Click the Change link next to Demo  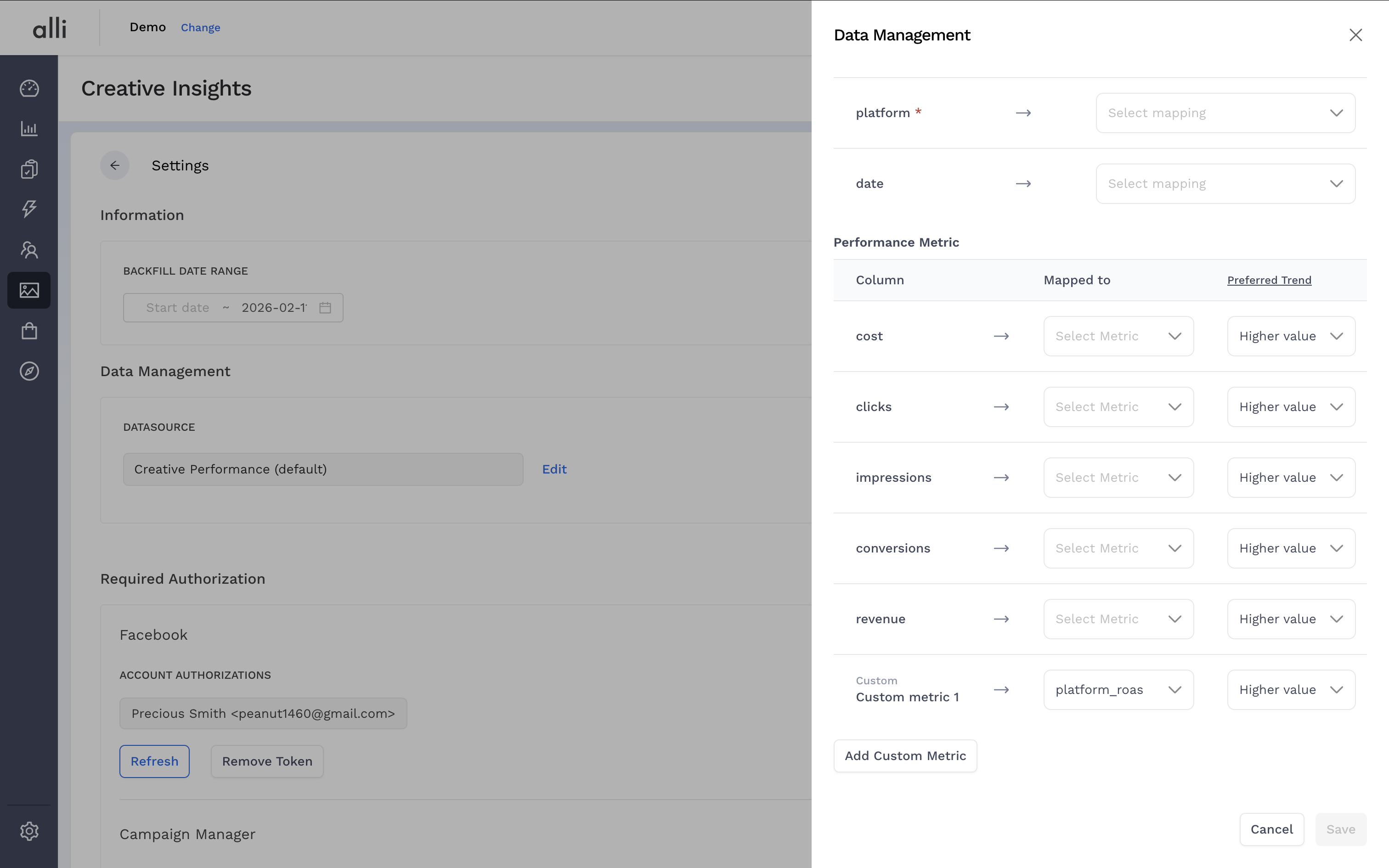(x=200, y=28)
